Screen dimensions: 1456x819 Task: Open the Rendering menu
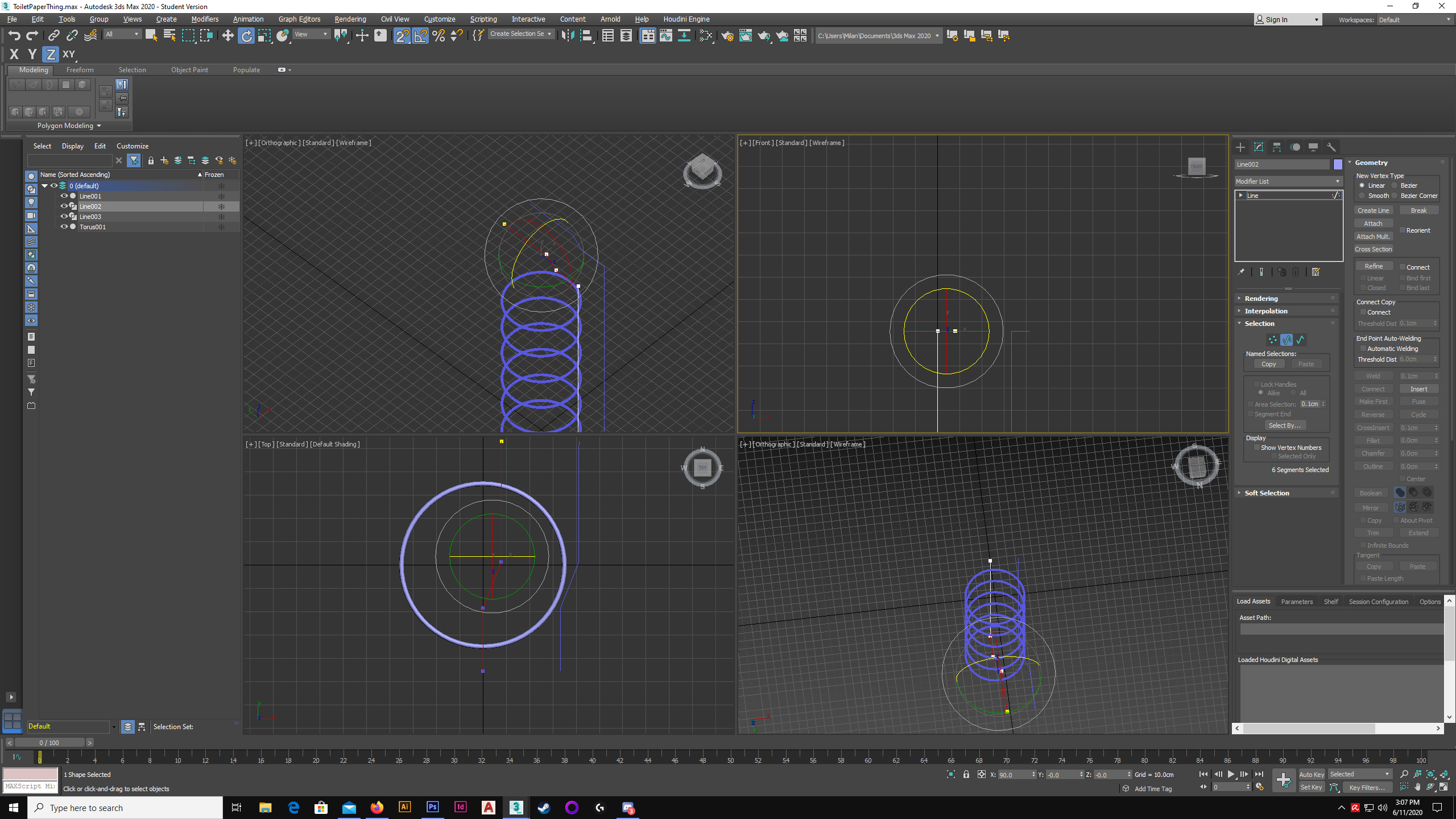350,19
